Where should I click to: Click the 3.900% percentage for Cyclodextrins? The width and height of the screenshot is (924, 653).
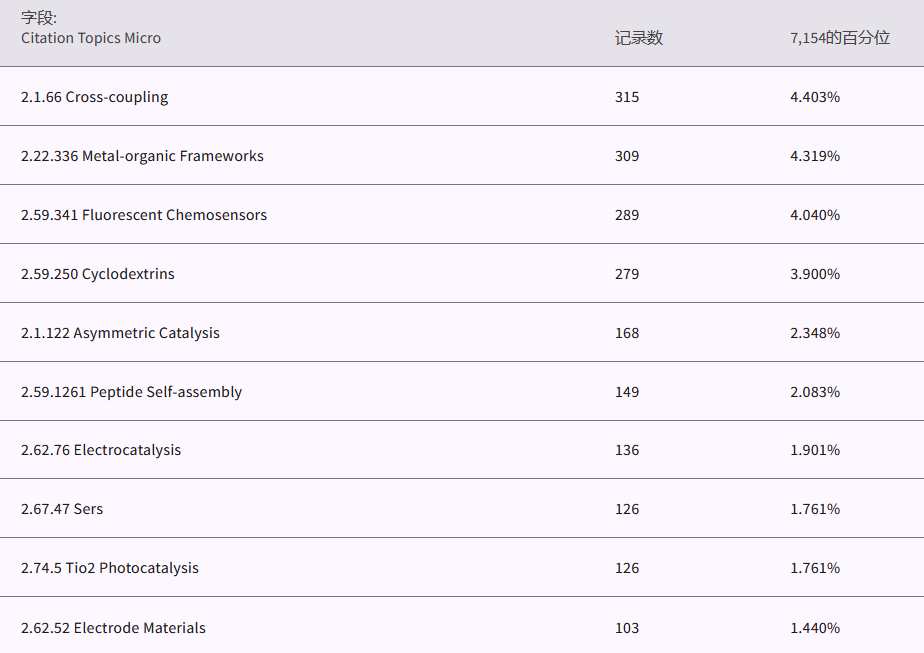815,274
